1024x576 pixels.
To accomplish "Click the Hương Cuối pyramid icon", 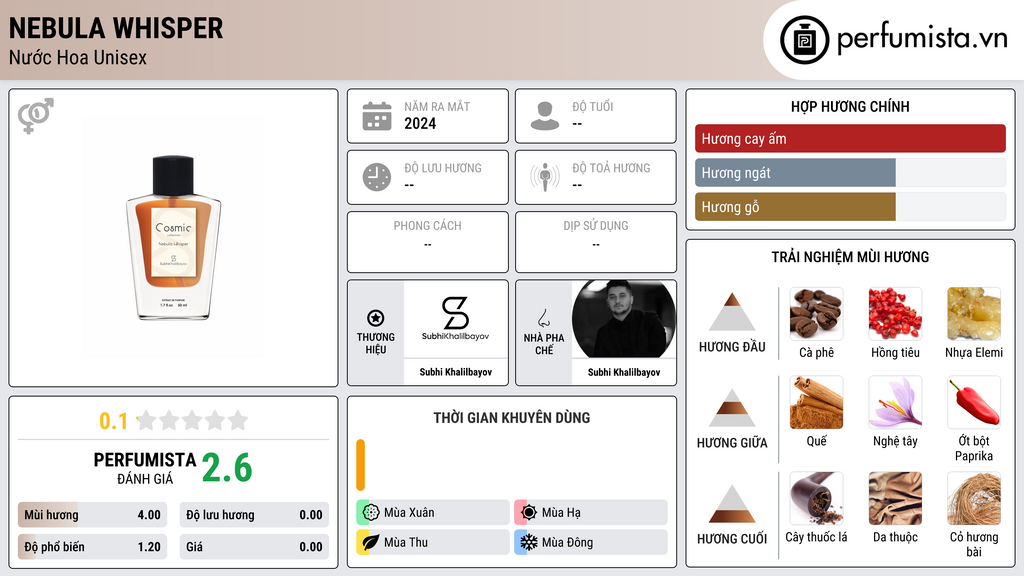I will (x=732, y=504).
